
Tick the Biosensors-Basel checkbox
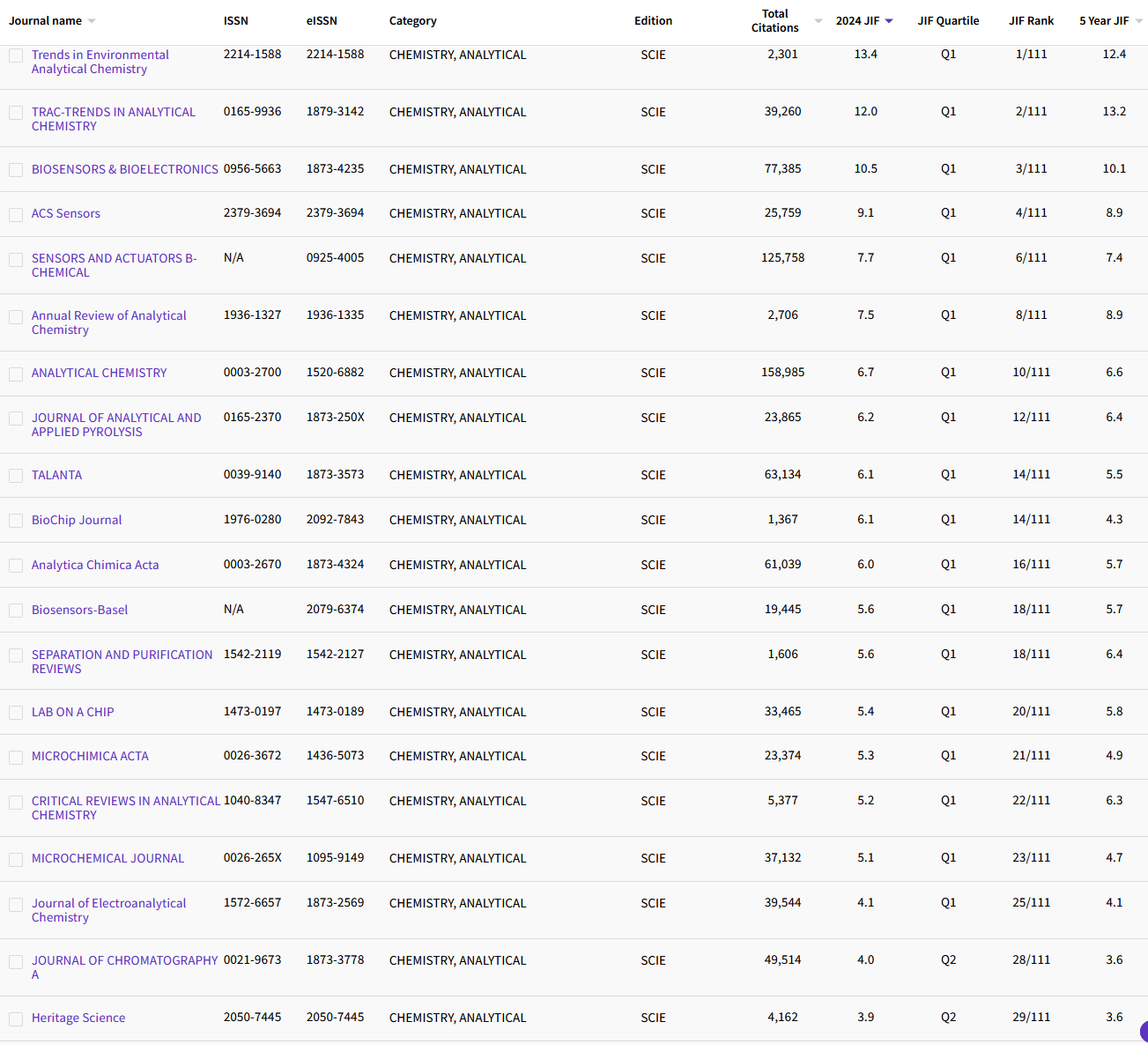pos(16,611)
